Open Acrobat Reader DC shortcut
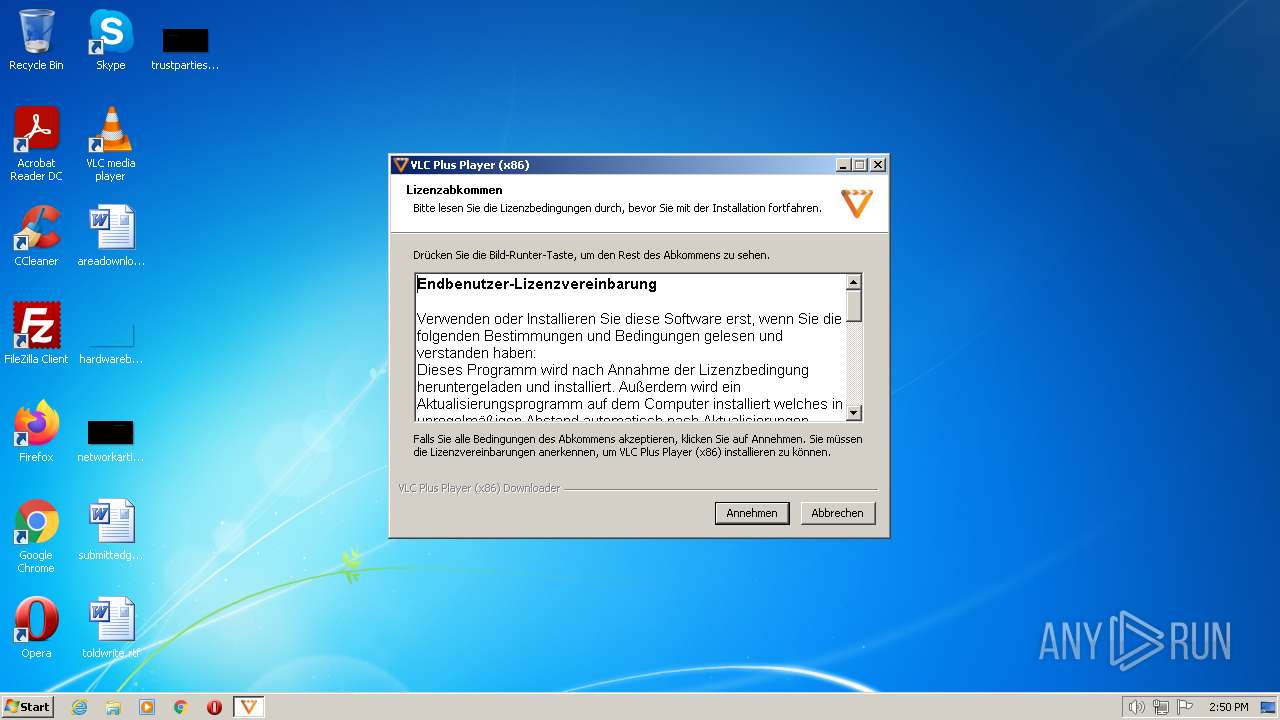Screen dimensions: 1280x720 pyautogui.click(x=36, y=144)
